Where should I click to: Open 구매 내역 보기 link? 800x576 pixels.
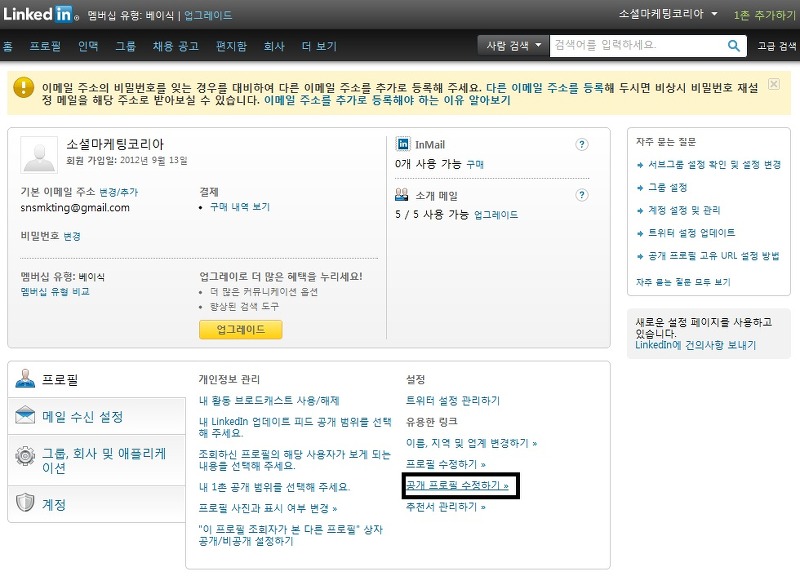pos(240,207)
